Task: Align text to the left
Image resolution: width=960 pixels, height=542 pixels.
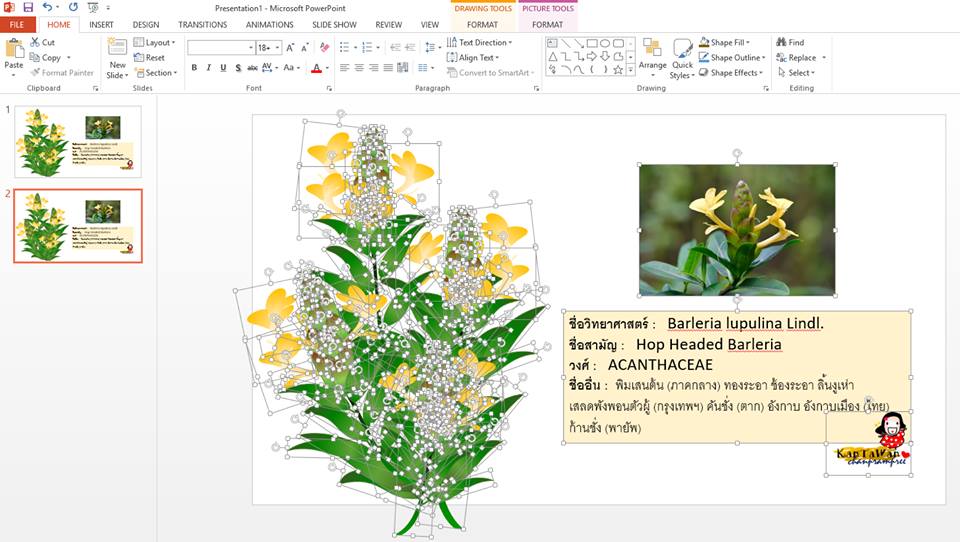Action: [x=345, y=68]
